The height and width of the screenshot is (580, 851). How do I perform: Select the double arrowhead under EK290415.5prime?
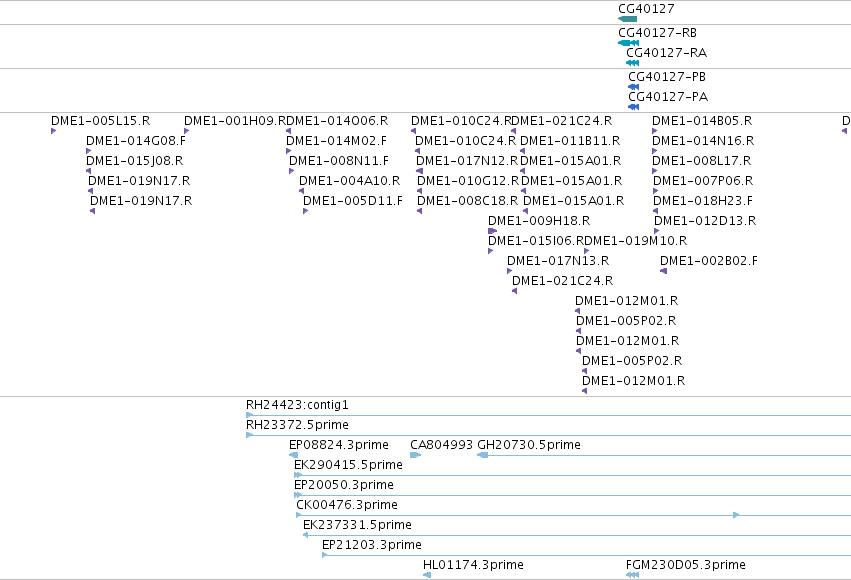(x=298, y=475)
